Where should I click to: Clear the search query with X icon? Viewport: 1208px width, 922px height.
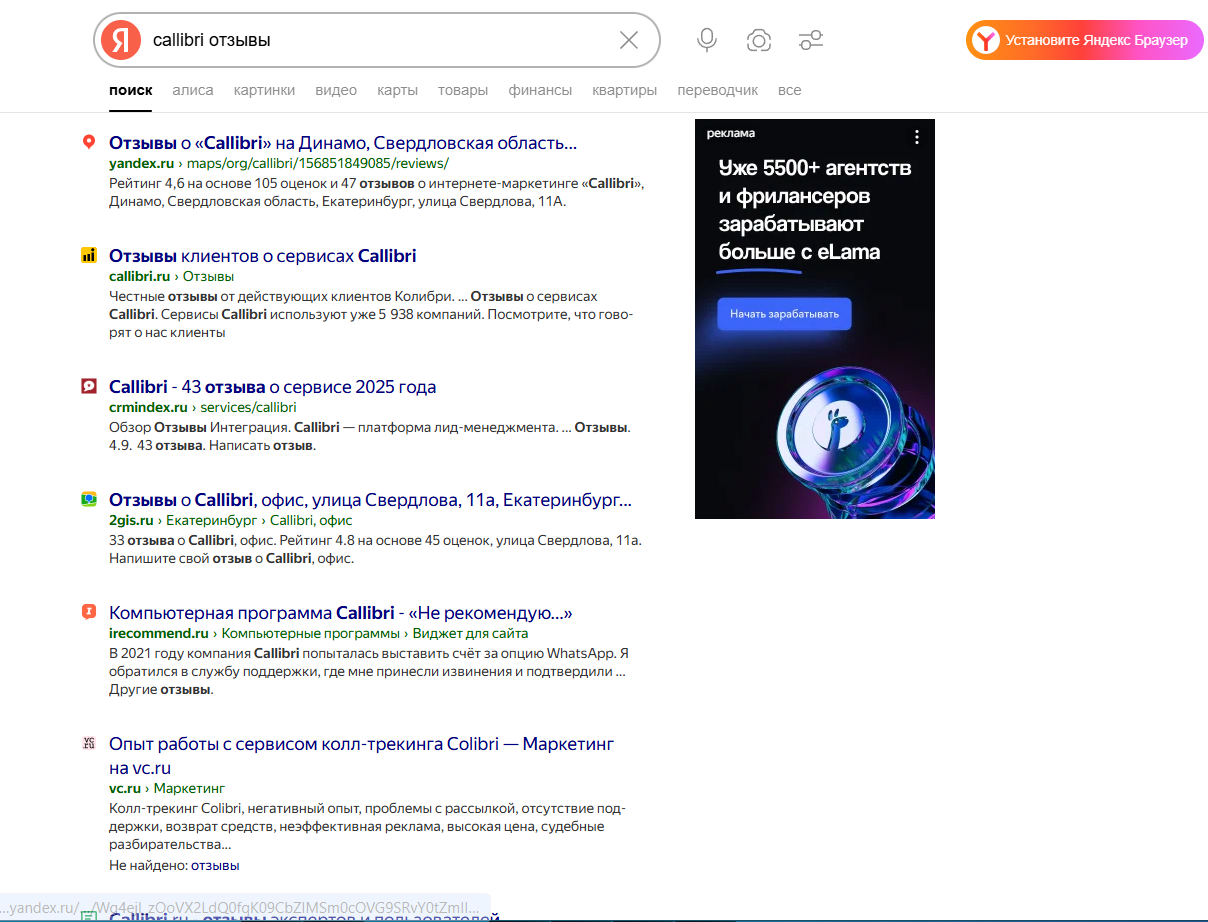[629, 40]
